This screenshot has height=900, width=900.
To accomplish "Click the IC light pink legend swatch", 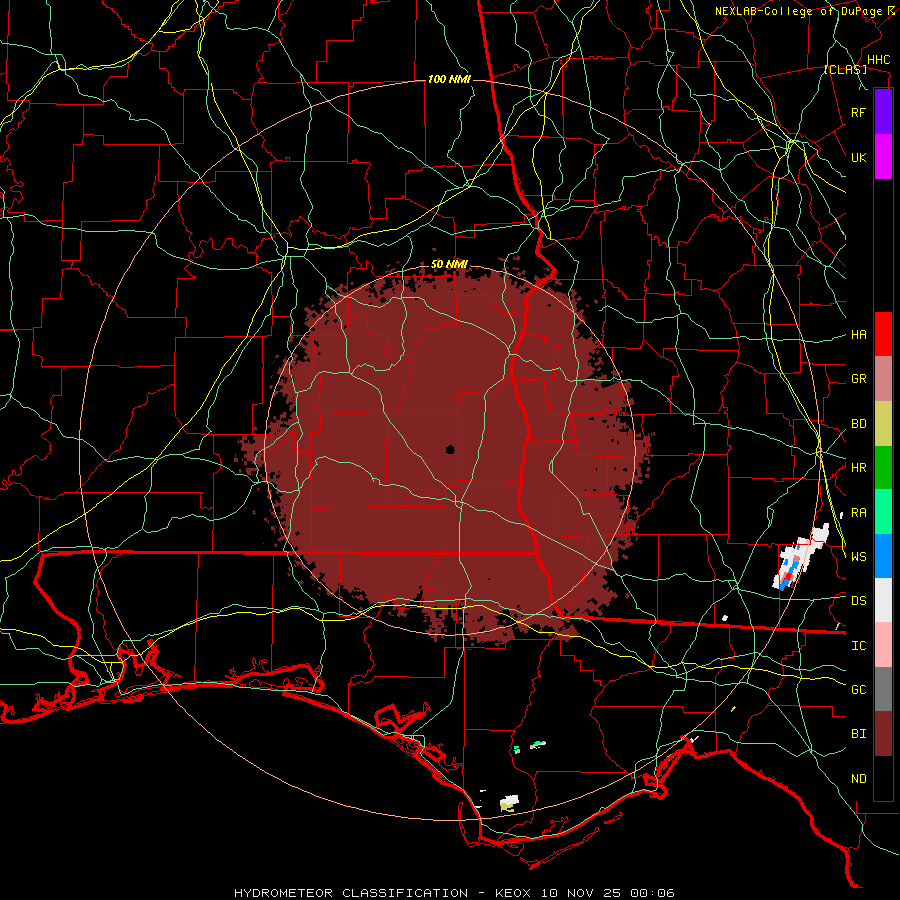I will click(x=883, y=645).
